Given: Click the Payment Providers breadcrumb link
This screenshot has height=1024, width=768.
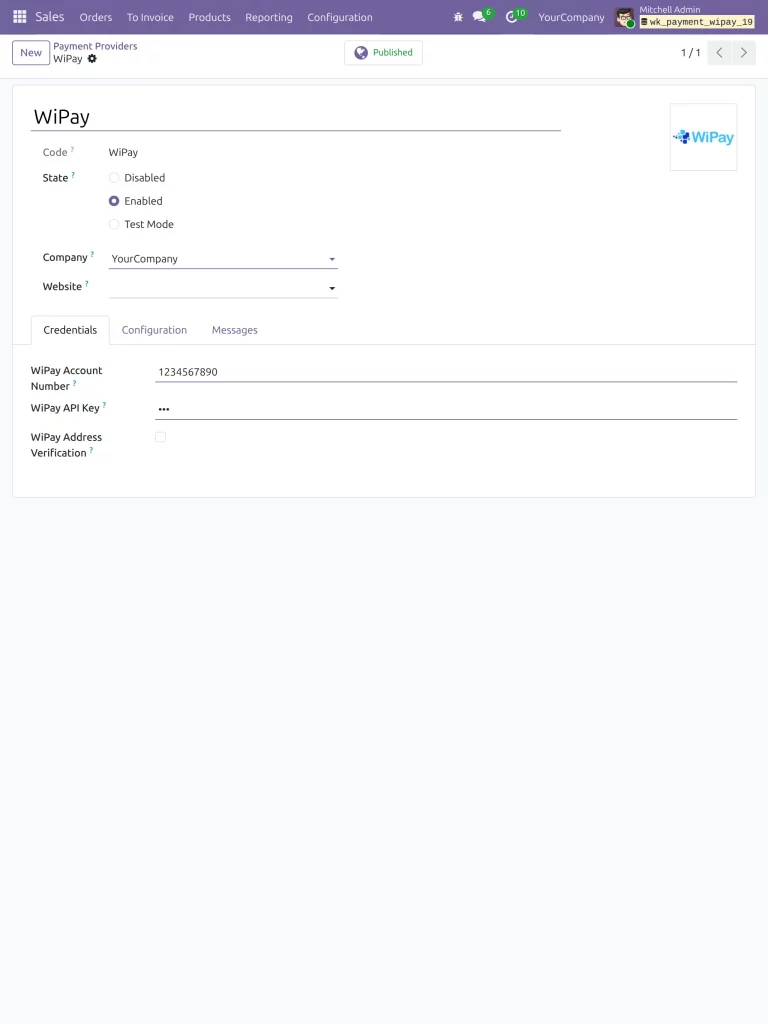Looking at the screenshot, I should tap(95, 46).
